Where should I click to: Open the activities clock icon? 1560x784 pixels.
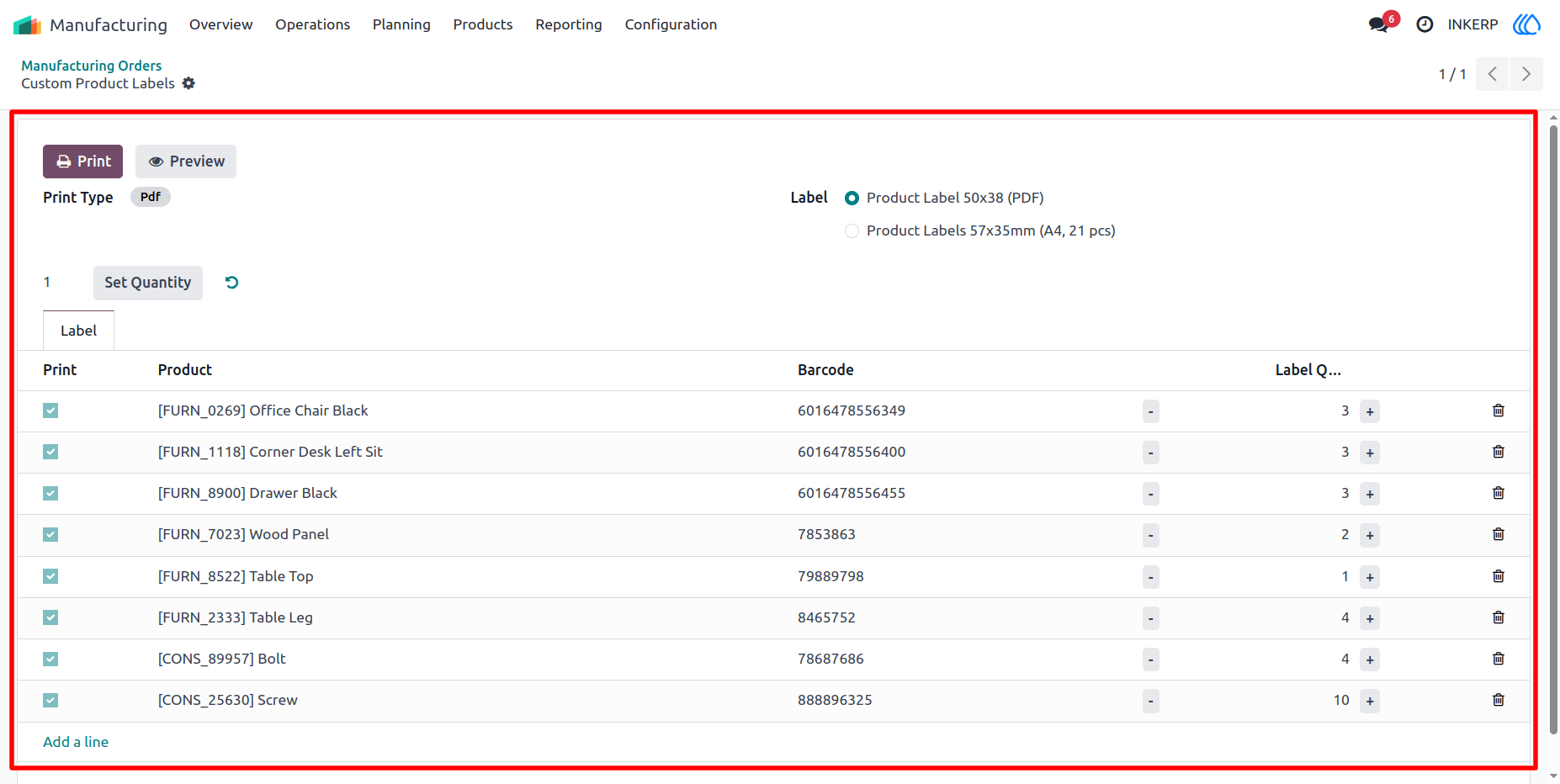(1425, 24)
